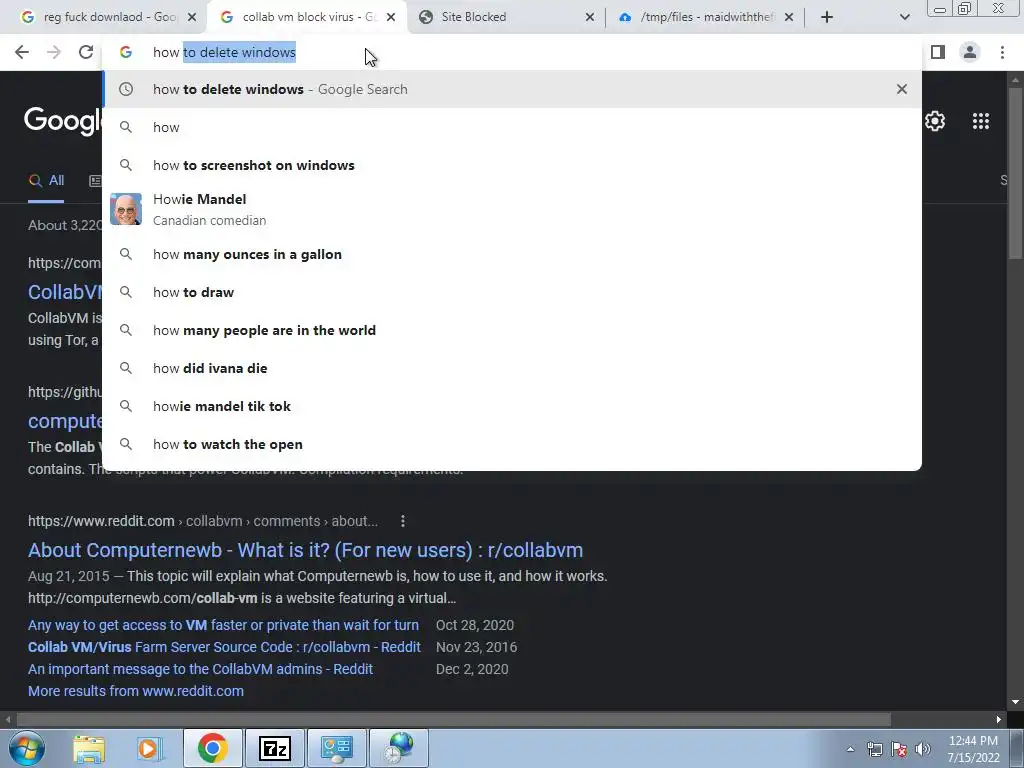Click the Chrome taskbar icon
This screenshot has width=1024, height=768.
tap(212, 748)
